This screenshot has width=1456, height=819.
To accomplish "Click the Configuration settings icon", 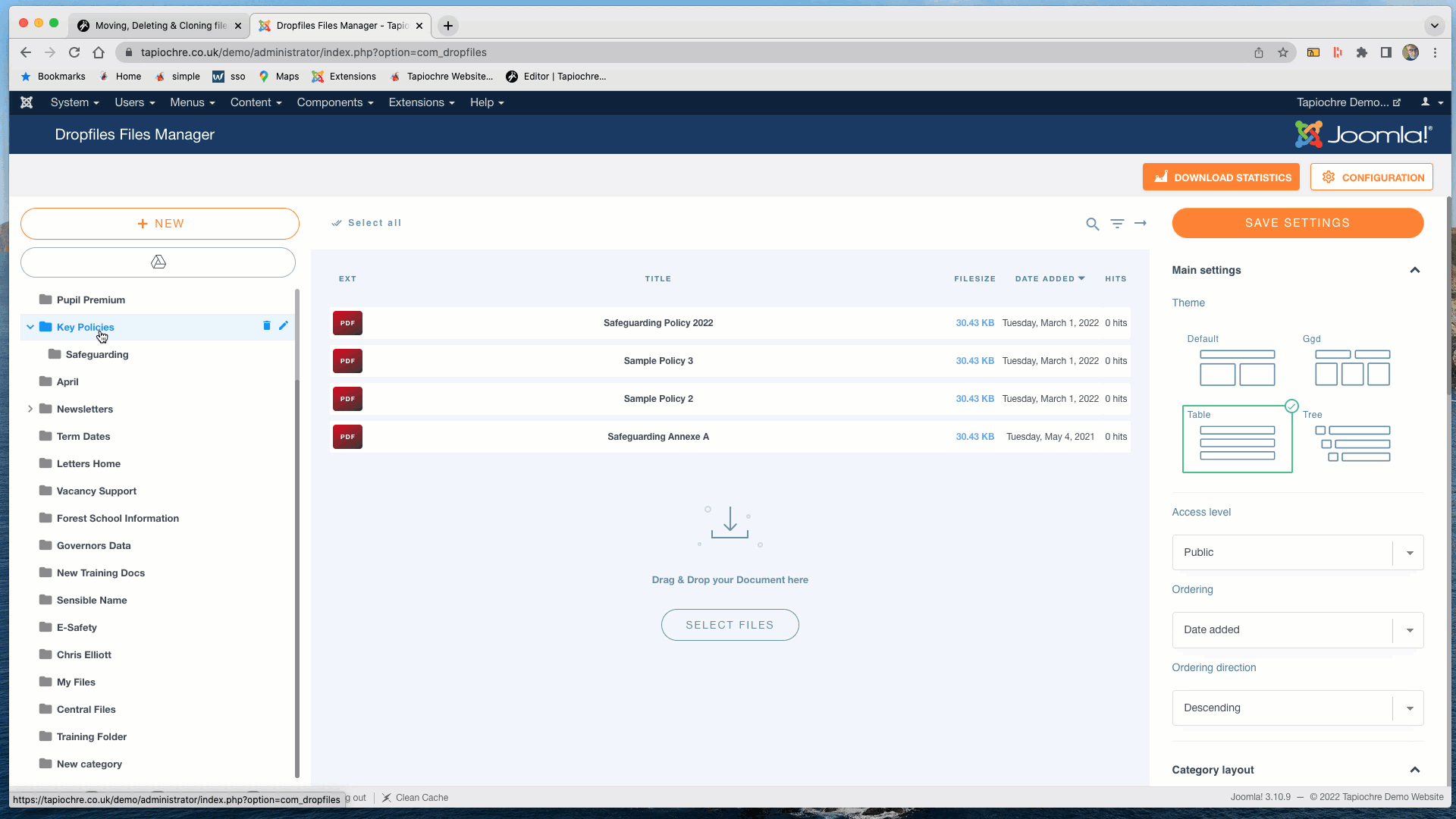I will click(x=1328, y=177).
